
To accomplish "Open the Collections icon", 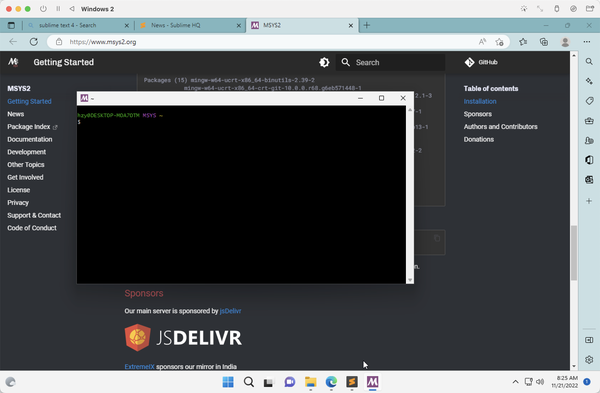I will [x=544, y=42].
